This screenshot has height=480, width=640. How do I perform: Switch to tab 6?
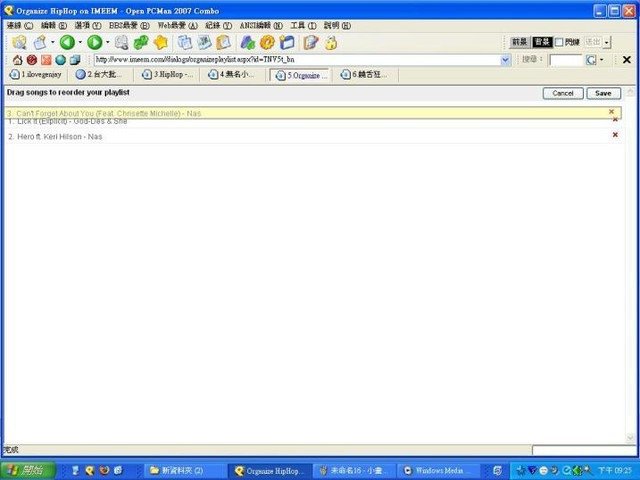[364, 75]
